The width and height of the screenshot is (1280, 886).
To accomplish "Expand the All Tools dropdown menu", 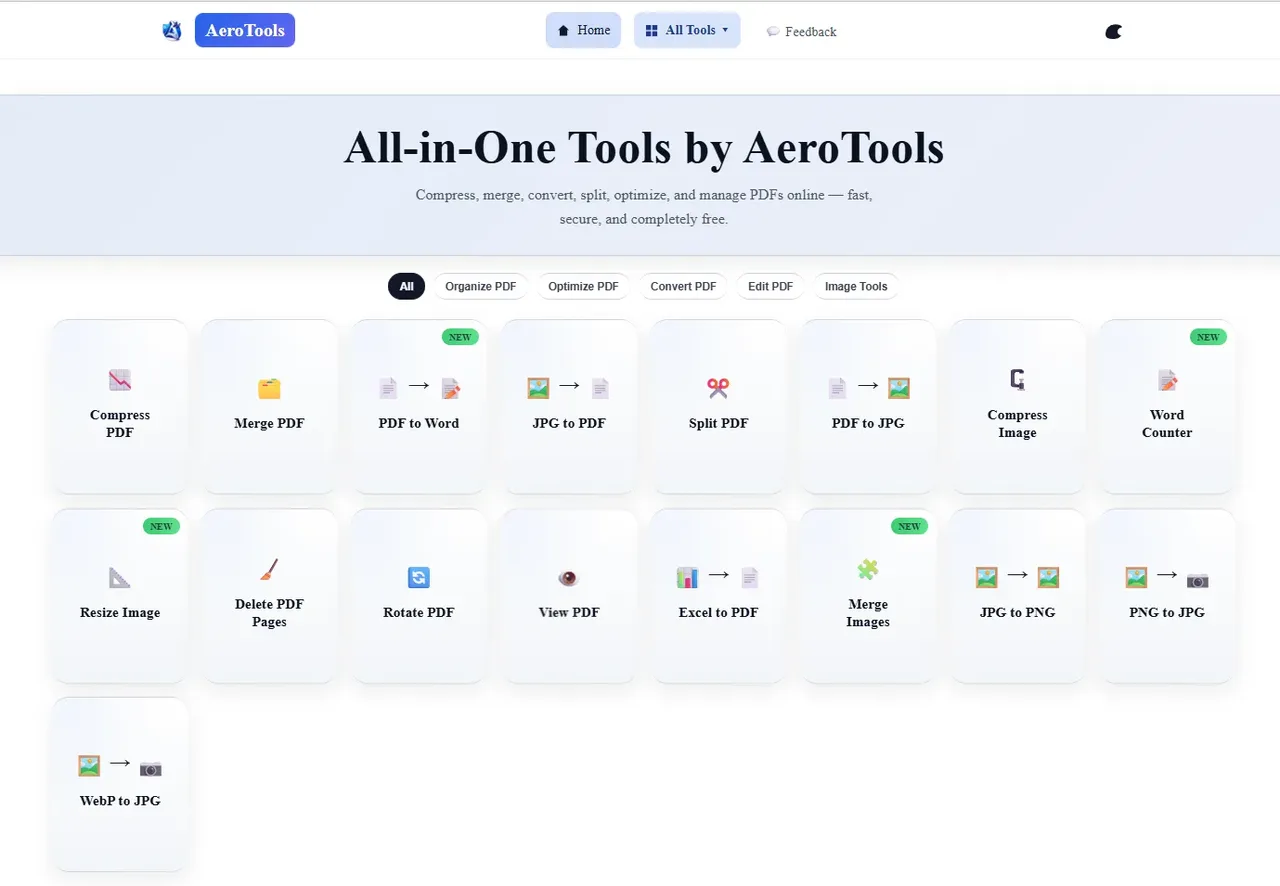I will (687, 30).
